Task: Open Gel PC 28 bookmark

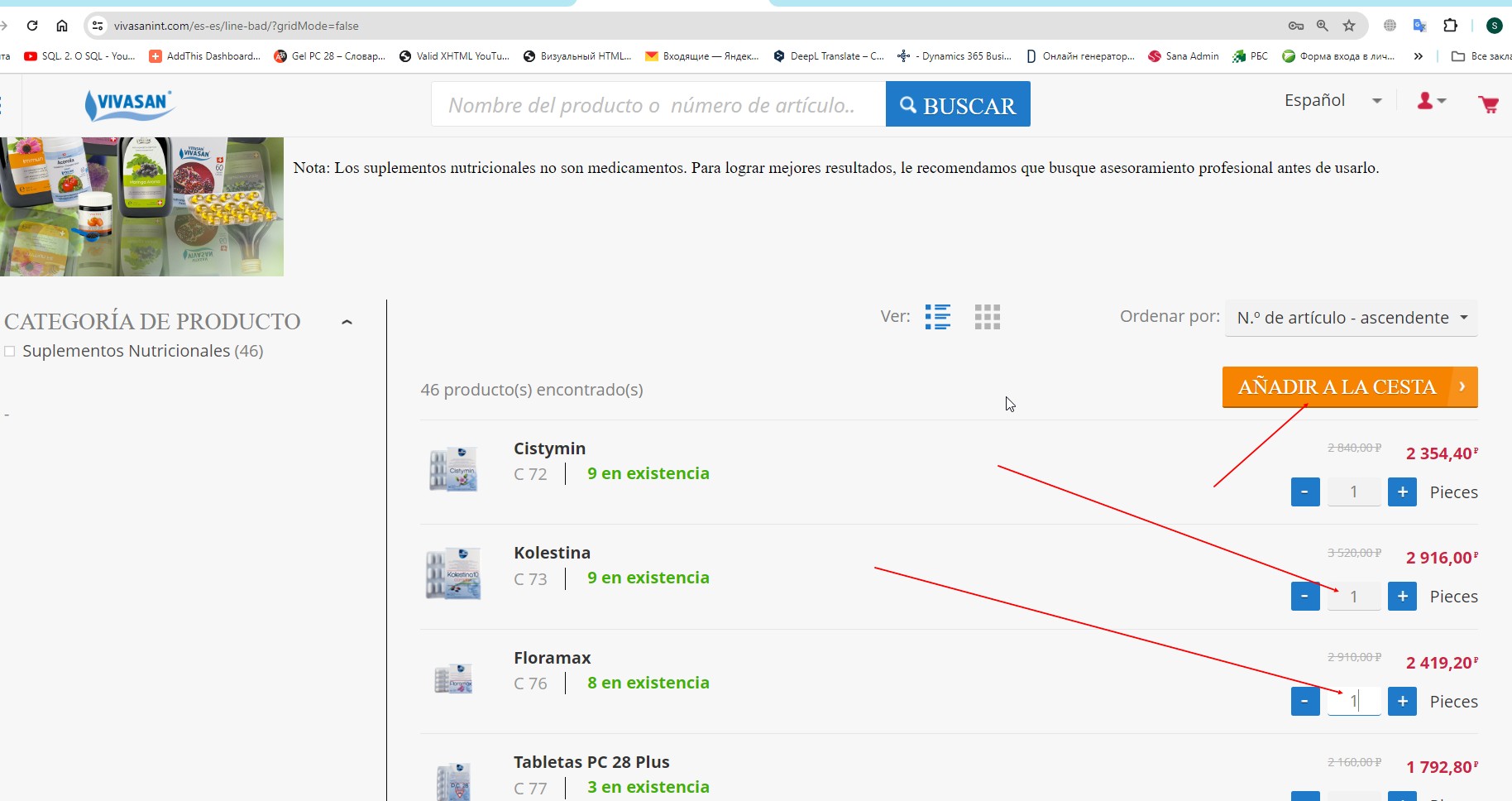Action: [x=330, y=56]
